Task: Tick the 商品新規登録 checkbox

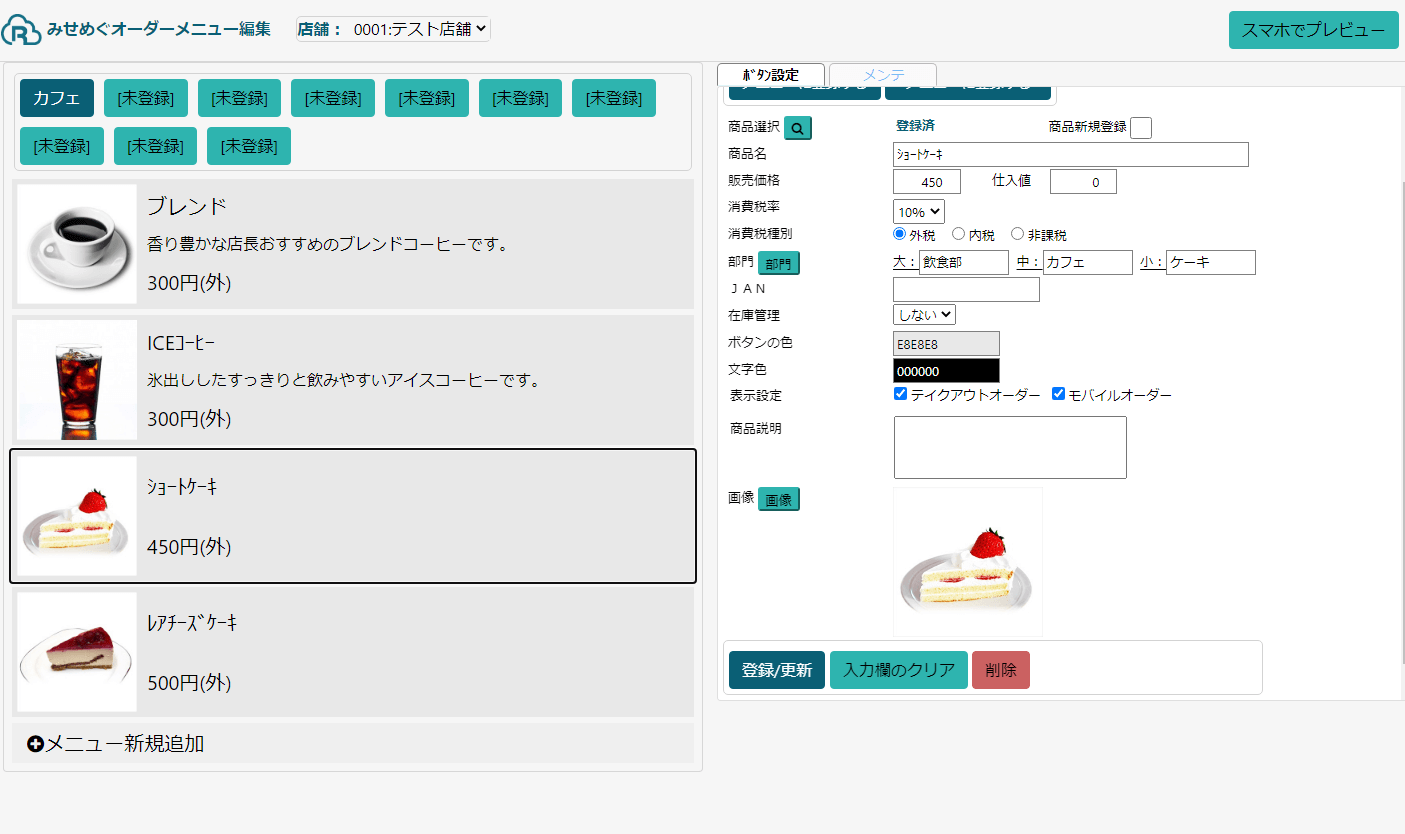Action: [x=1140, y=128]
